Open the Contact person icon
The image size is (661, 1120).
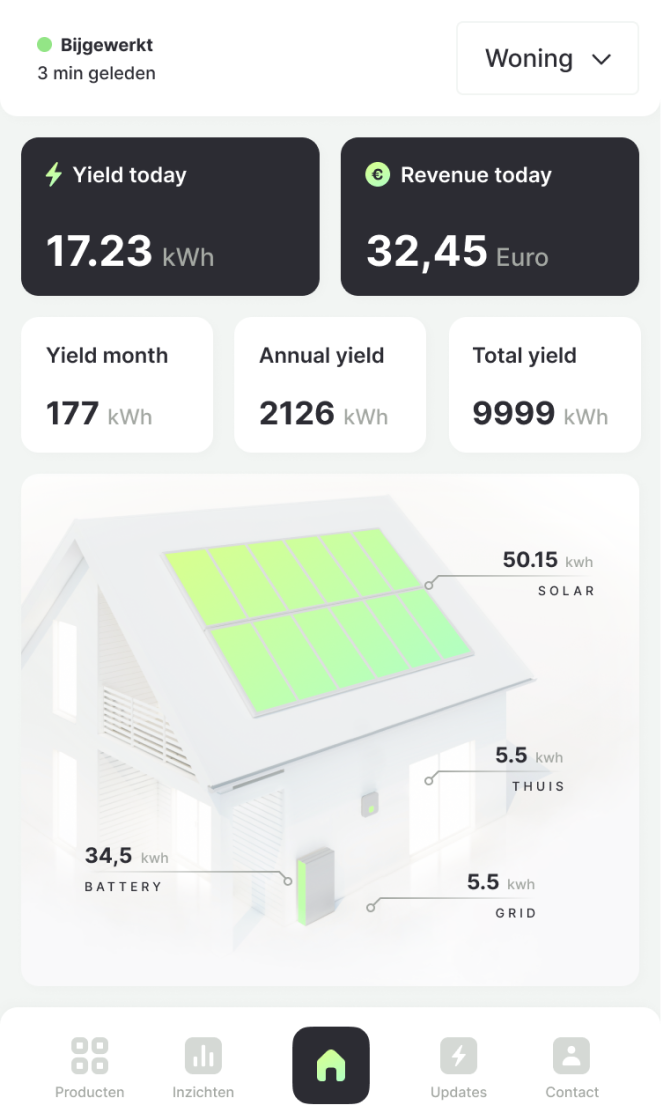(572, 1056)
